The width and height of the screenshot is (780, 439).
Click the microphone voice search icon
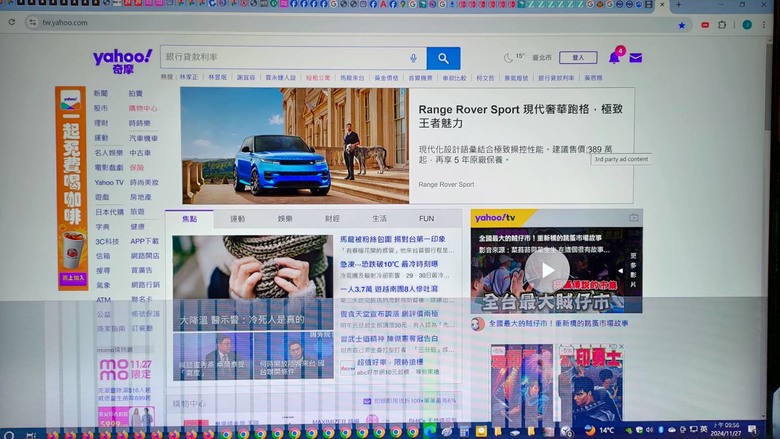click(x=413, y=58)
